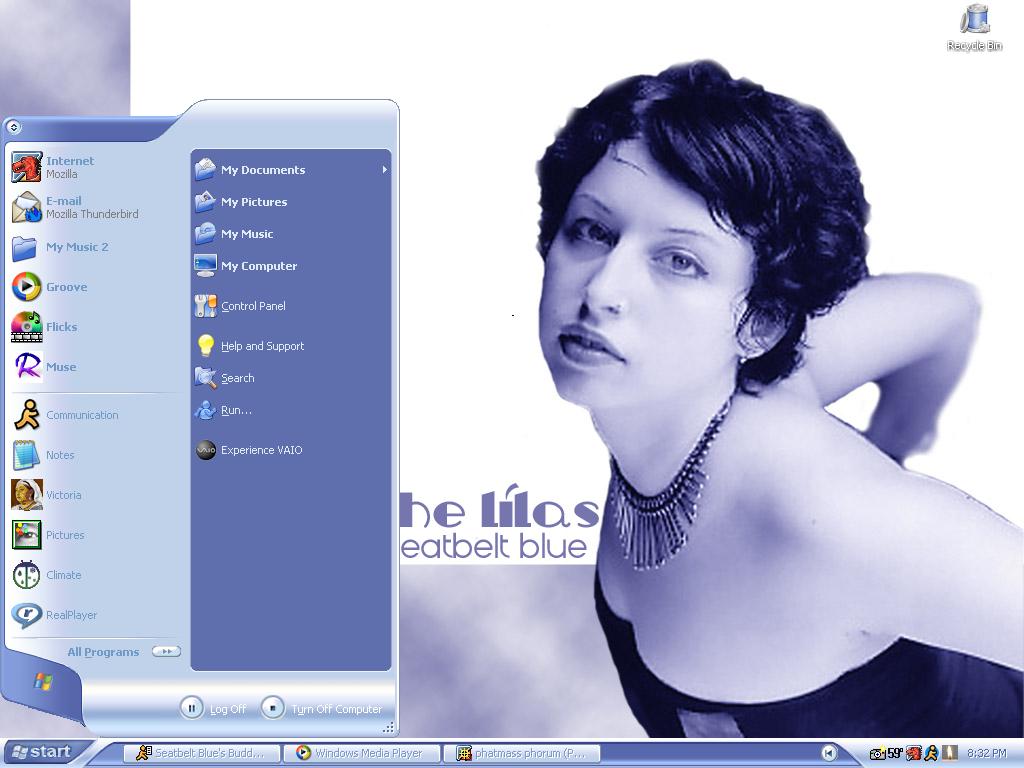Click the Turn Off Computer button
The height and width of the screenshot is (768, 1024).
321,709
